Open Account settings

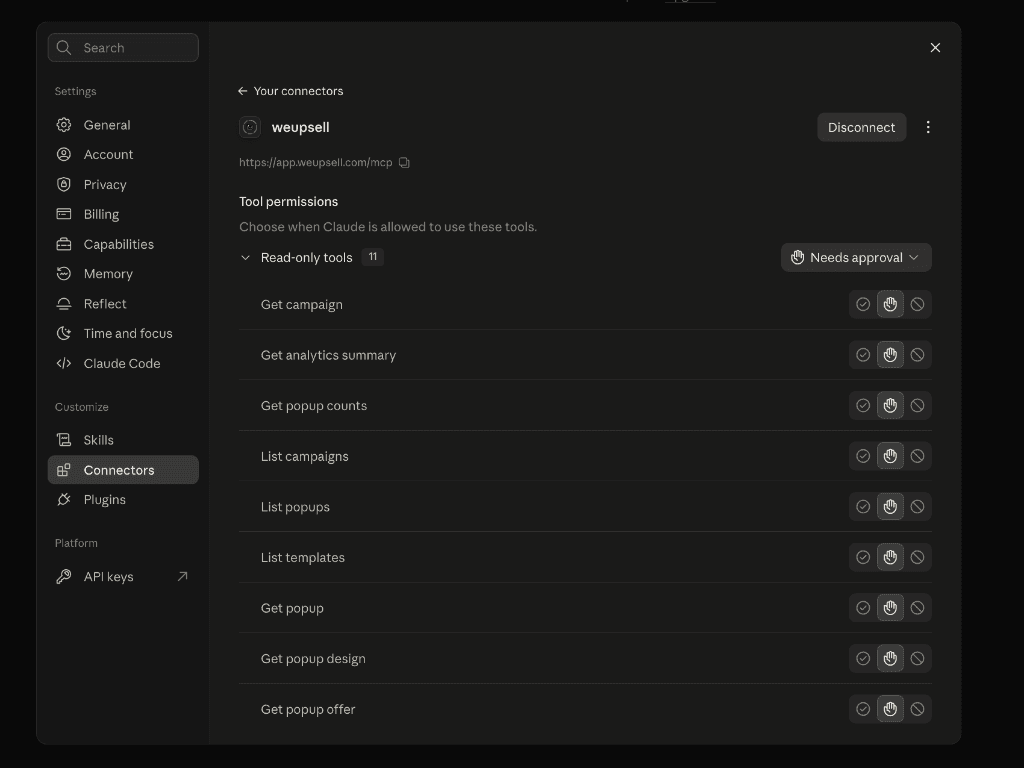click(x=123, y=154)
